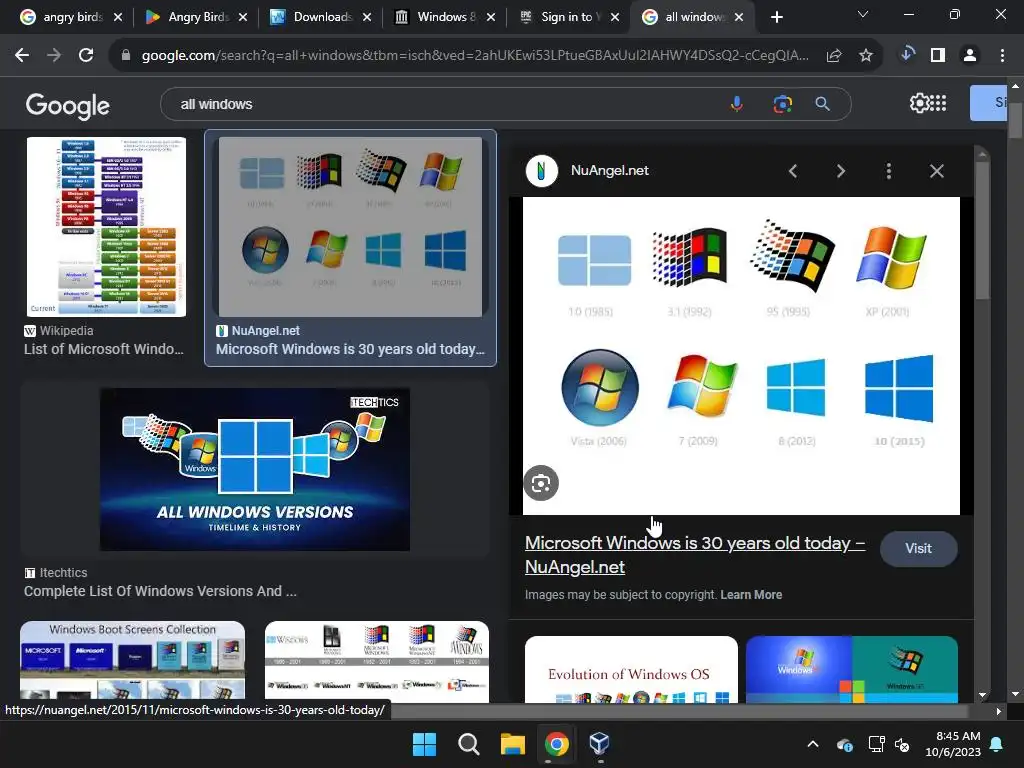This screenshot has width=1024, height=768.
Task: Search by image with Google Lens
Action: [x=782, y=104]
